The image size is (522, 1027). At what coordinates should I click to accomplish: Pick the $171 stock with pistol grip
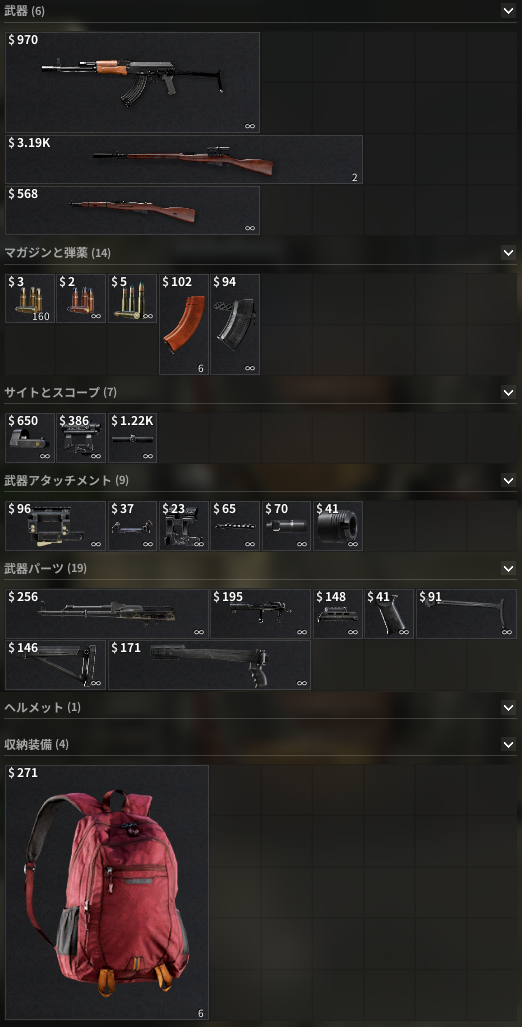209,665
